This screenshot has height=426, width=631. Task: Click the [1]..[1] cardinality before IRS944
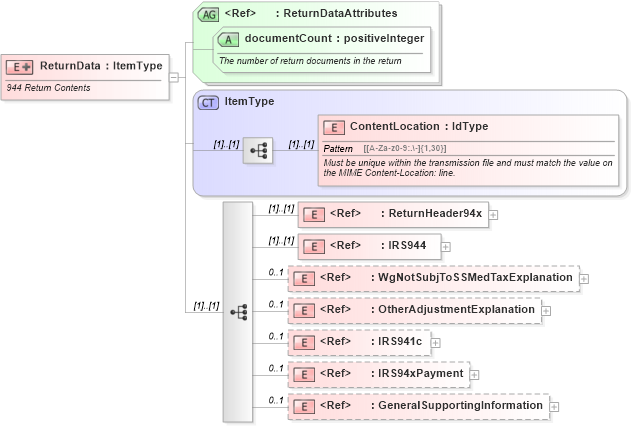click(281, 241)
